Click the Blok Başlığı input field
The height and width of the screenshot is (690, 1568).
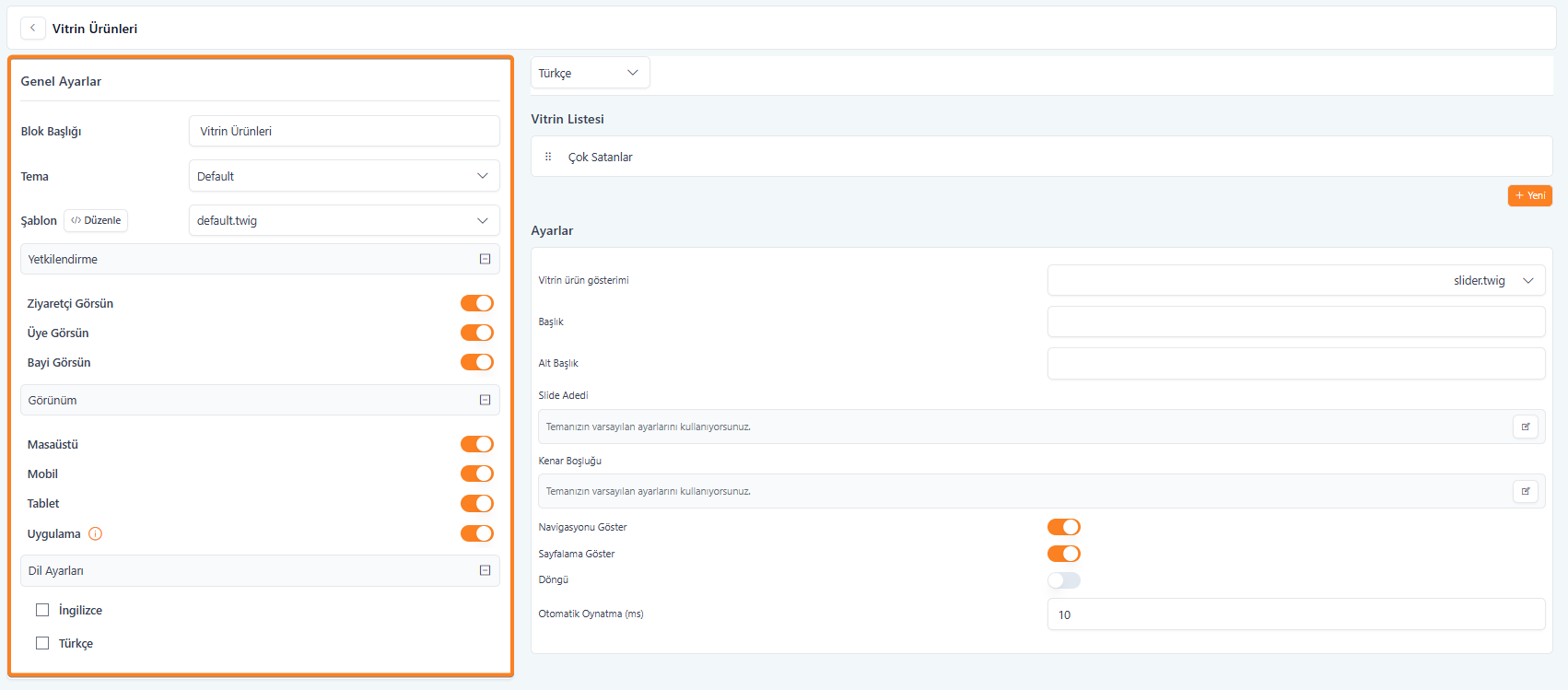click(x=345, y=131)
